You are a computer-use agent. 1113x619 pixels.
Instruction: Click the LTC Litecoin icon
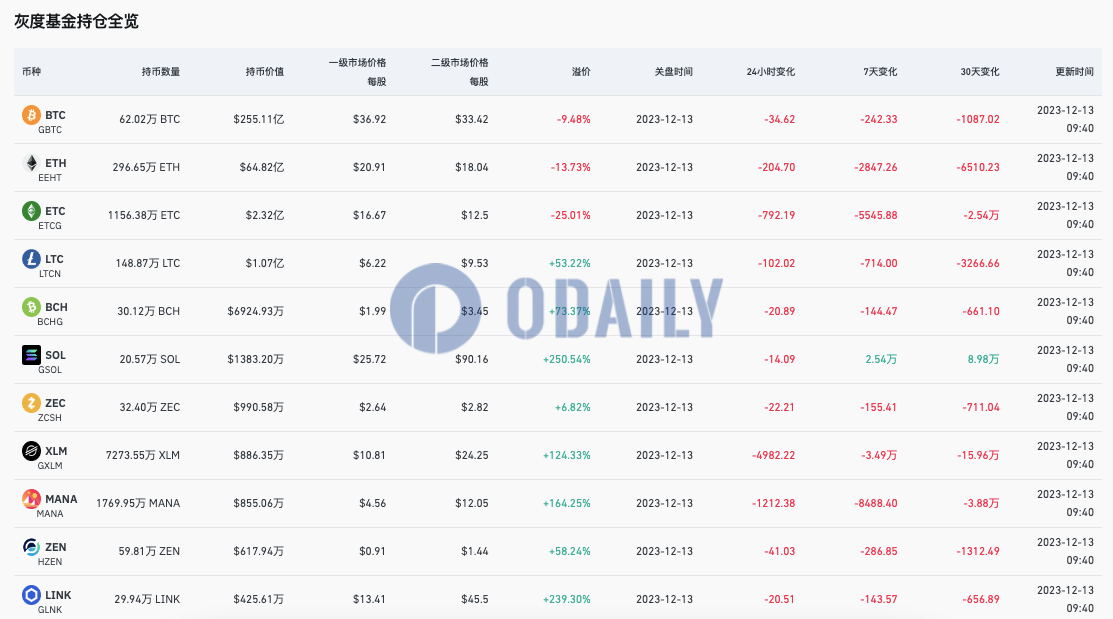tap(31, 258)
